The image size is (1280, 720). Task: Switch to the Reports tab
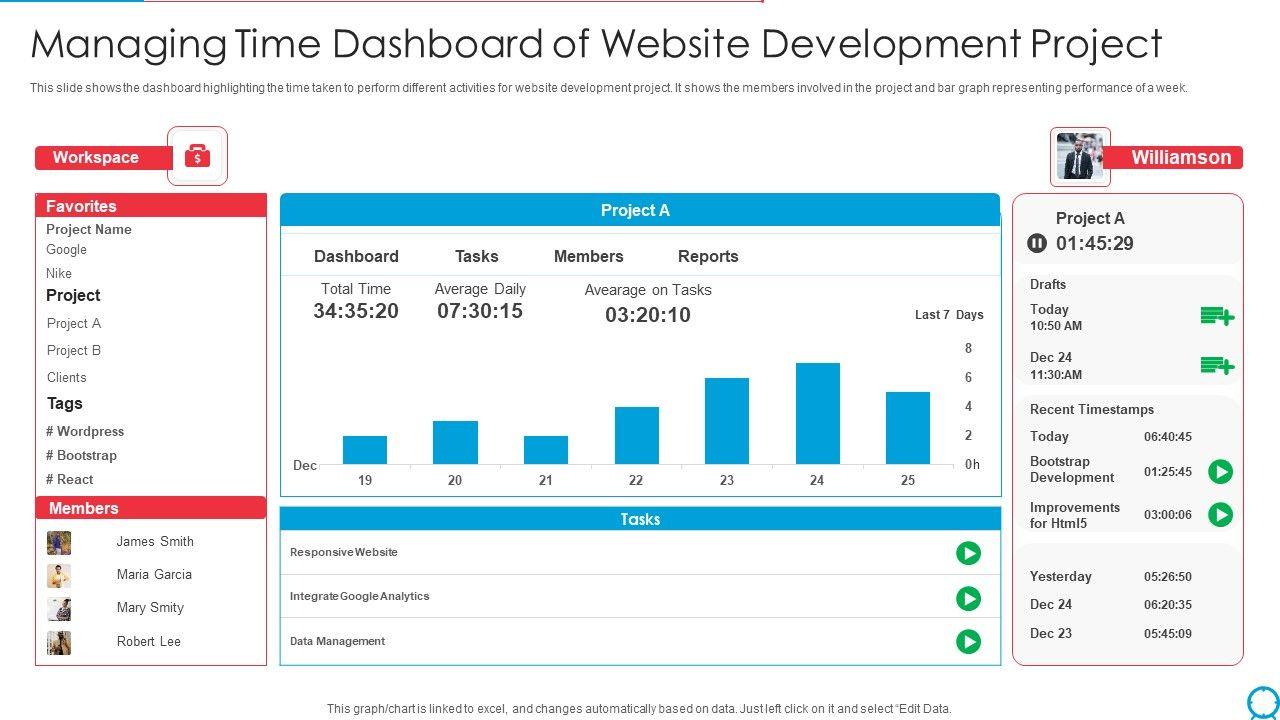coord(708,256)
